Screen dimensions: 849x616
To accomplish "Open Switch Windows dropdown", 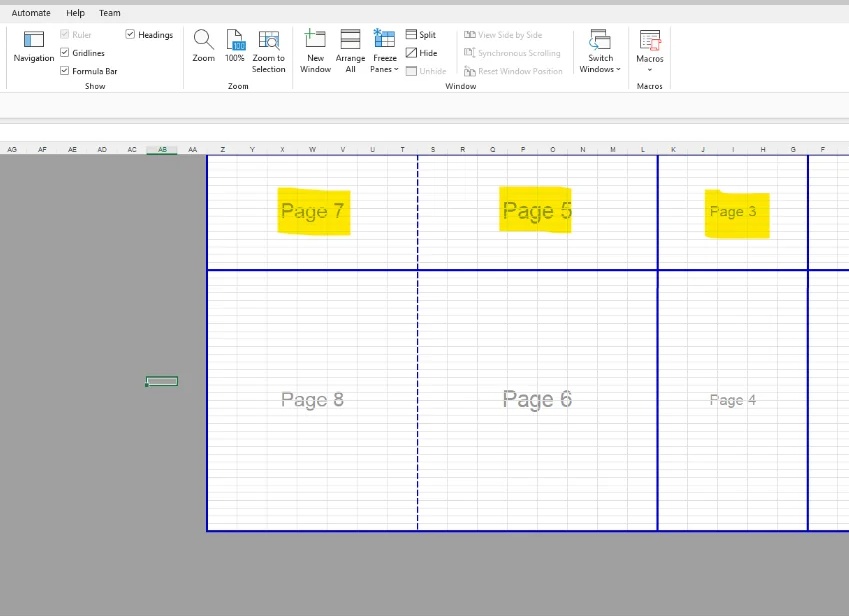I will 600,52.
